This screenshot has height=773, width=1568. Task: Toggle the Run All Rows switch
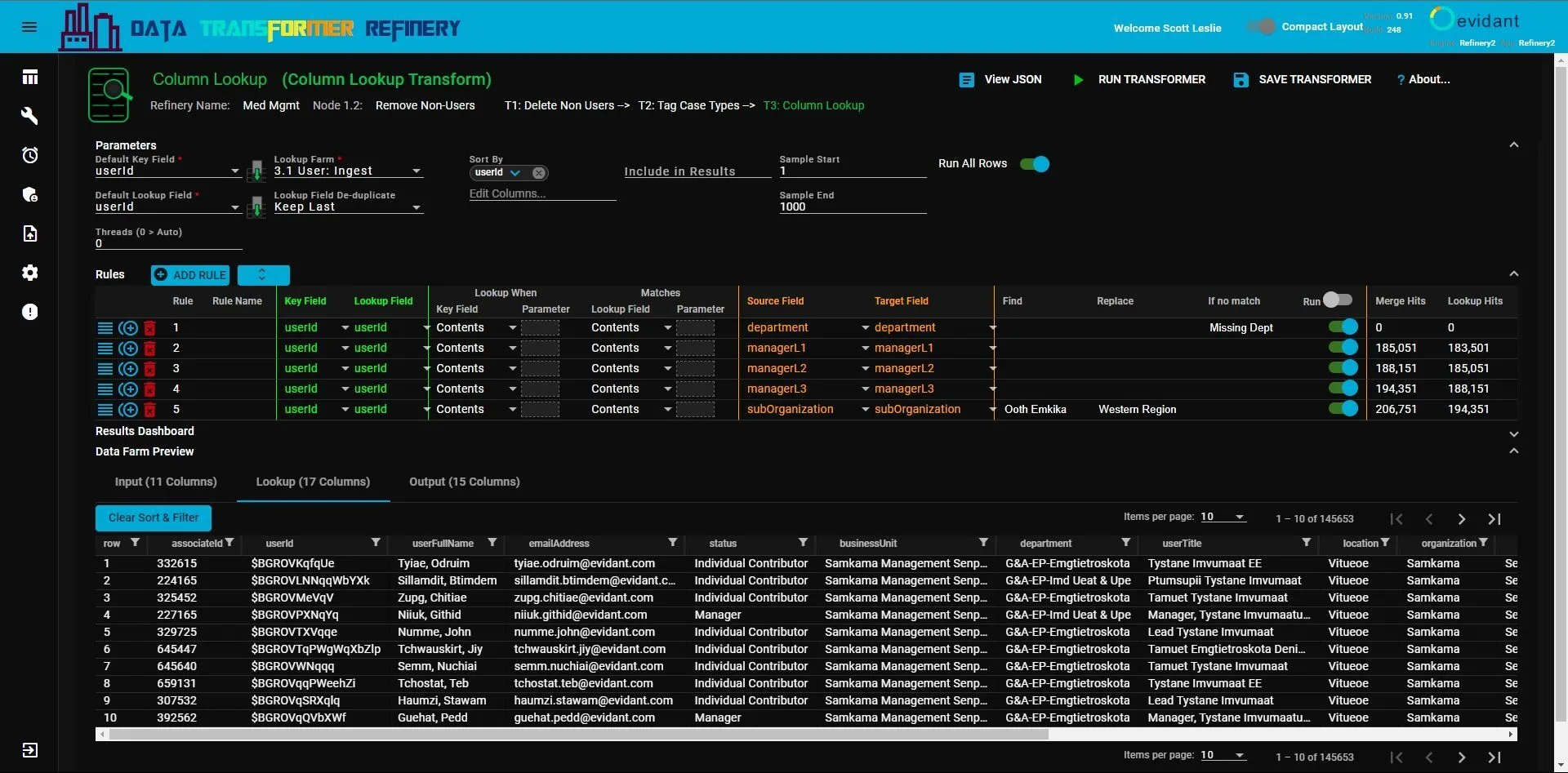point(1035,164)
